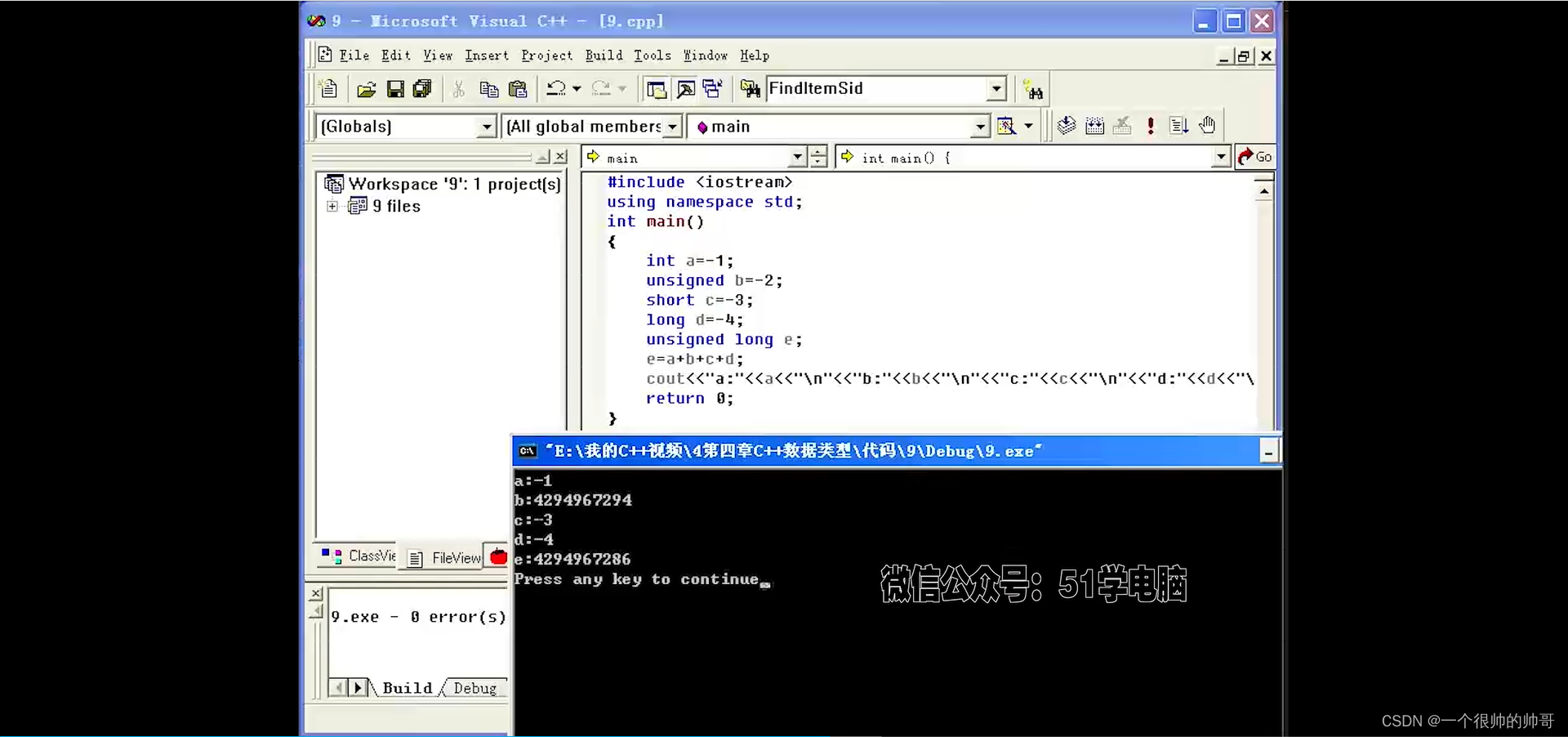
Task: Open the All global members filter dropdown
Action: (673, 127)
